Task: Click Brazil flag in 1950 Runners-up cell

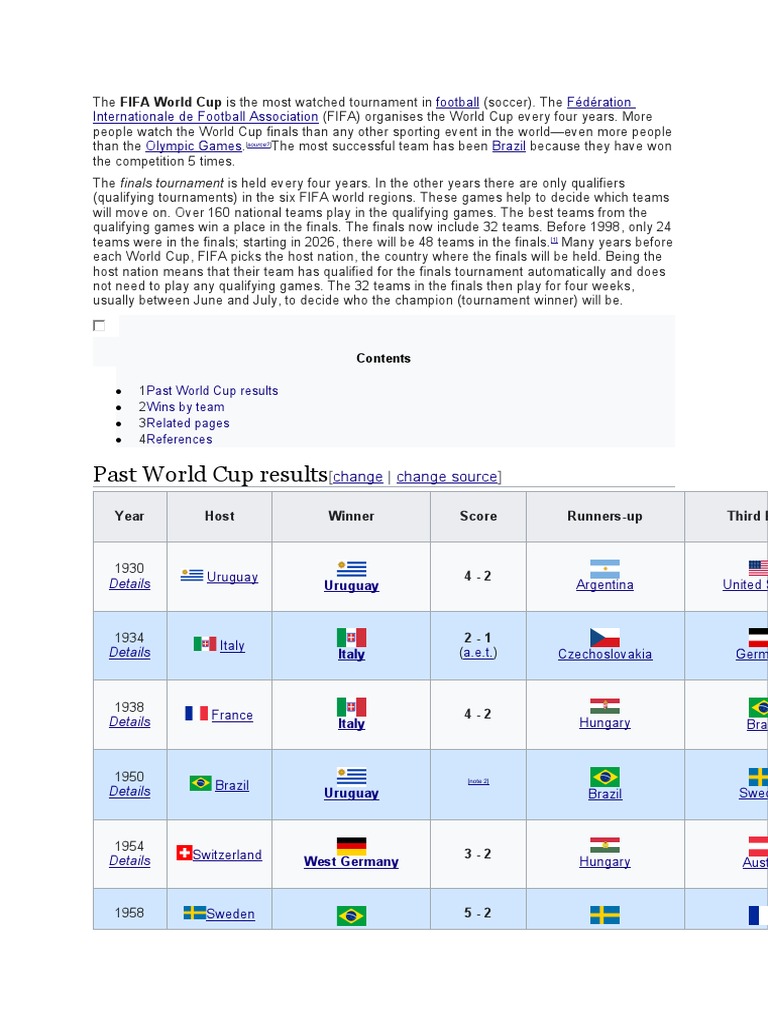Action: point(605,777)
